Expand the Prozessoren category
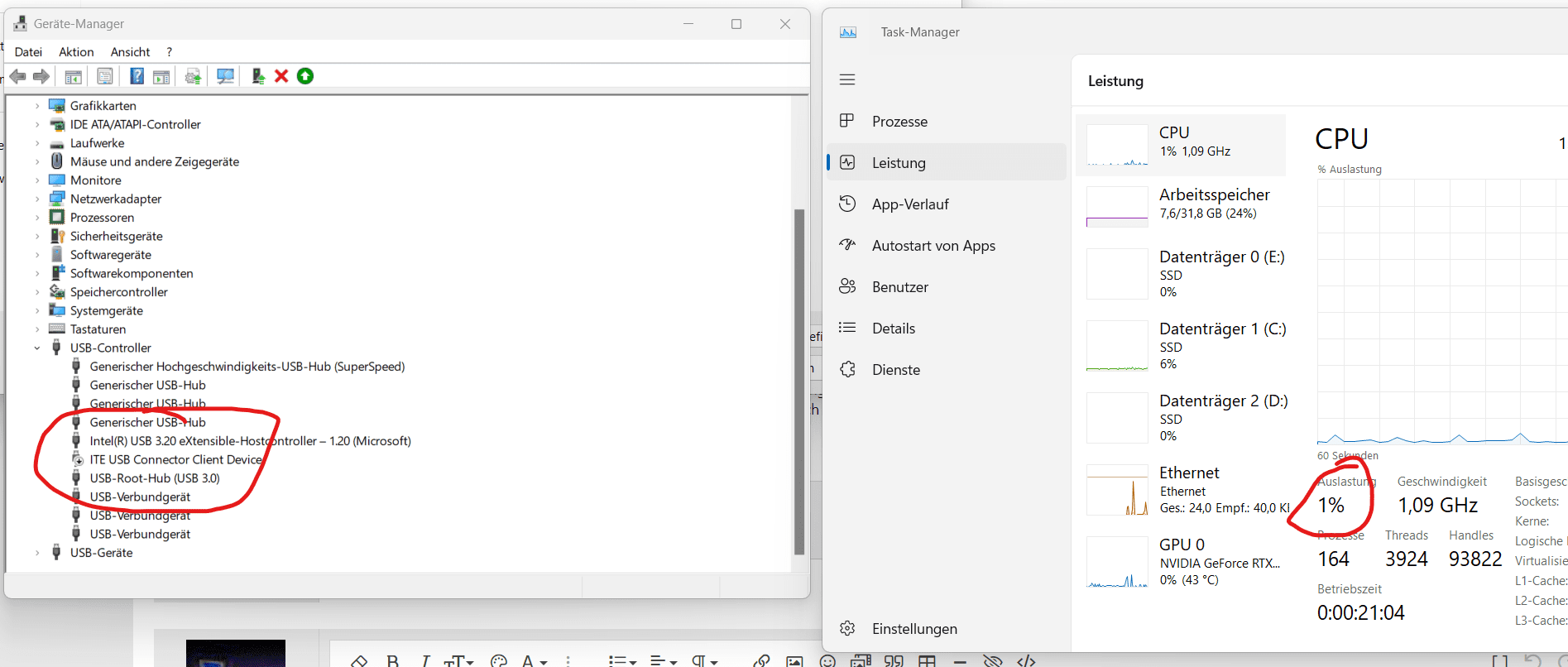This screenshot has width=1568, height=667. point(37,218)
